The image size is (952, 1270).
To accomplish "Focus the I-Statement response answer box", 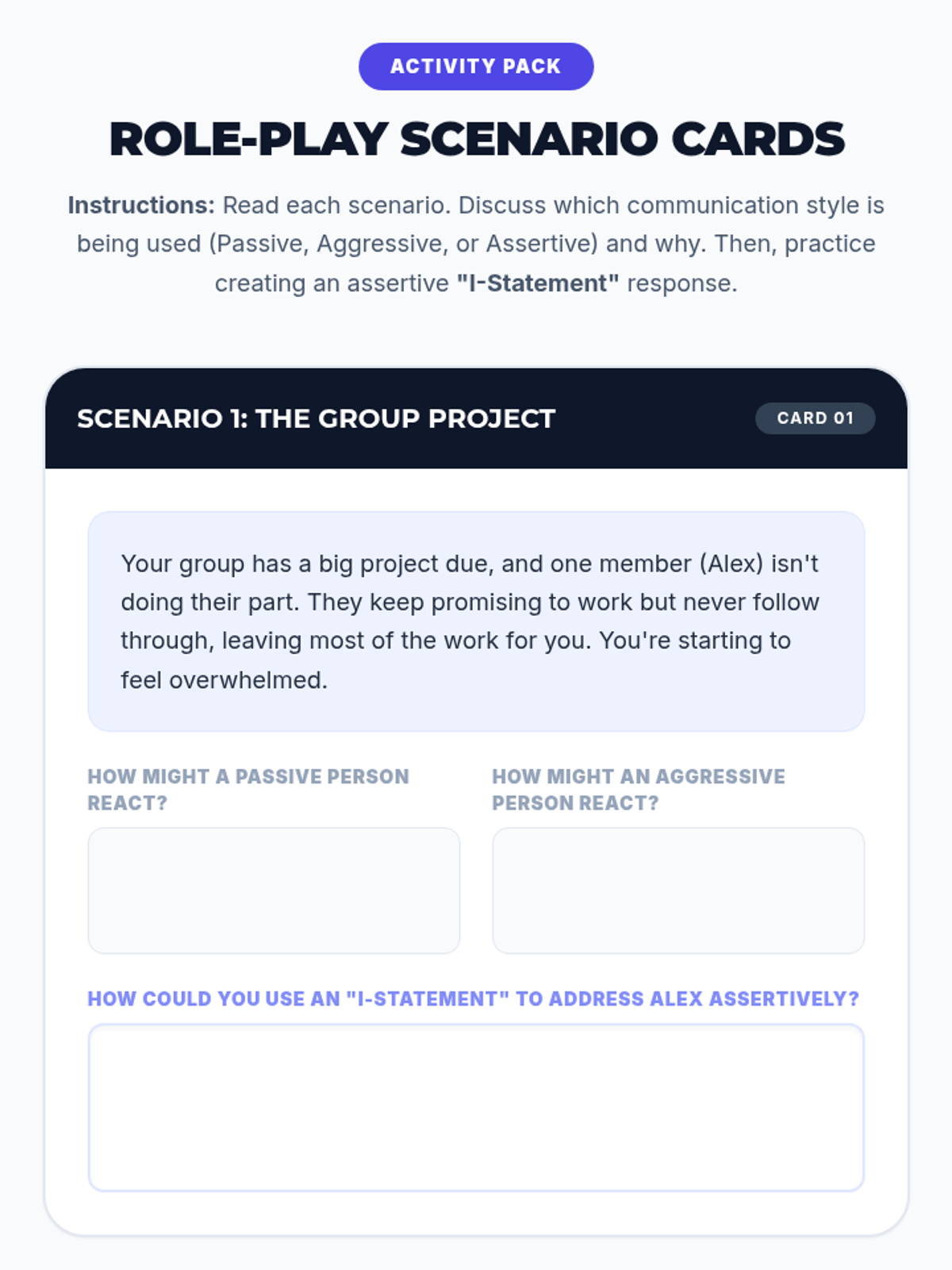I will pyautogui.click(x=476, y=1107).
